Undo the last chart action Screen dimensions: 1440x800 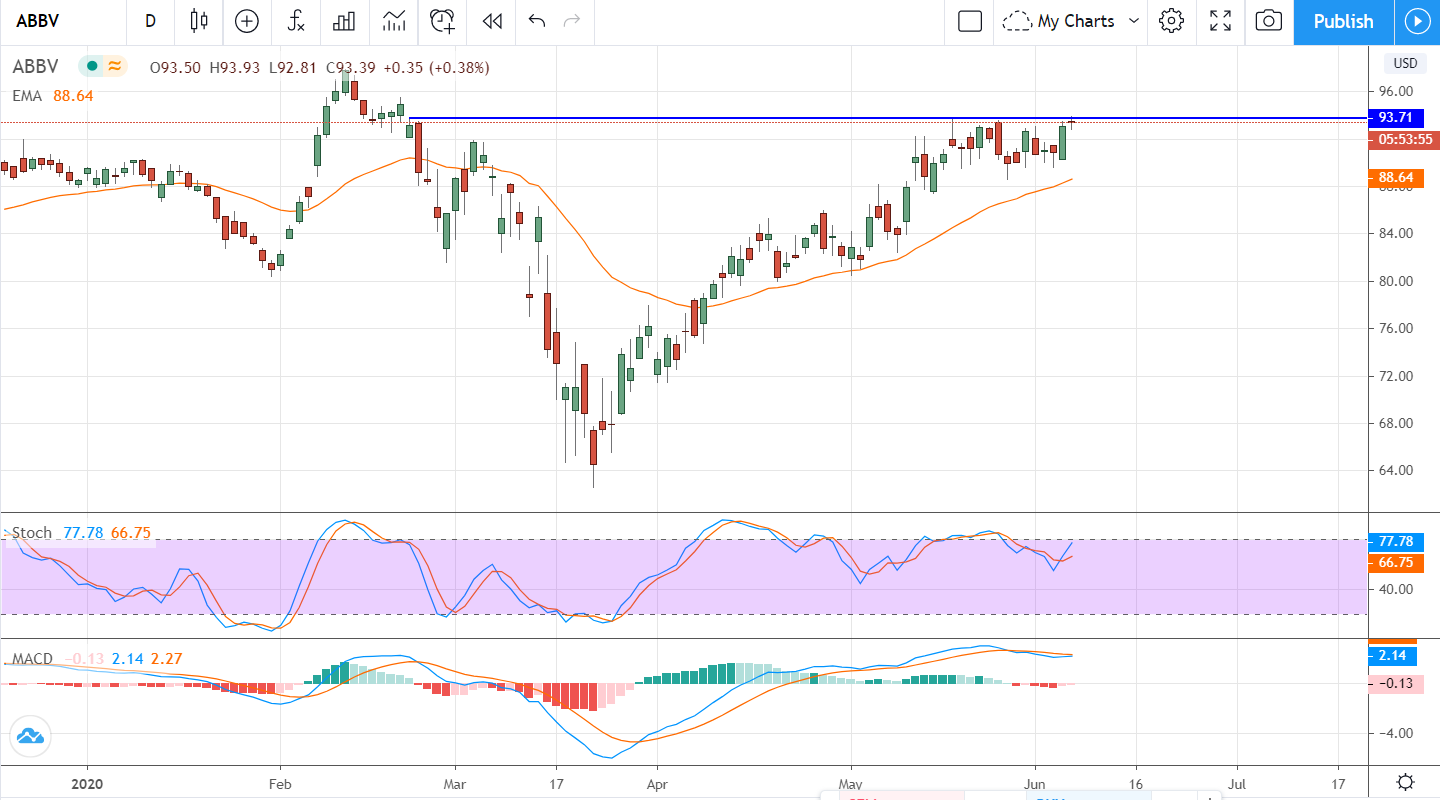(x=537, y=21)
